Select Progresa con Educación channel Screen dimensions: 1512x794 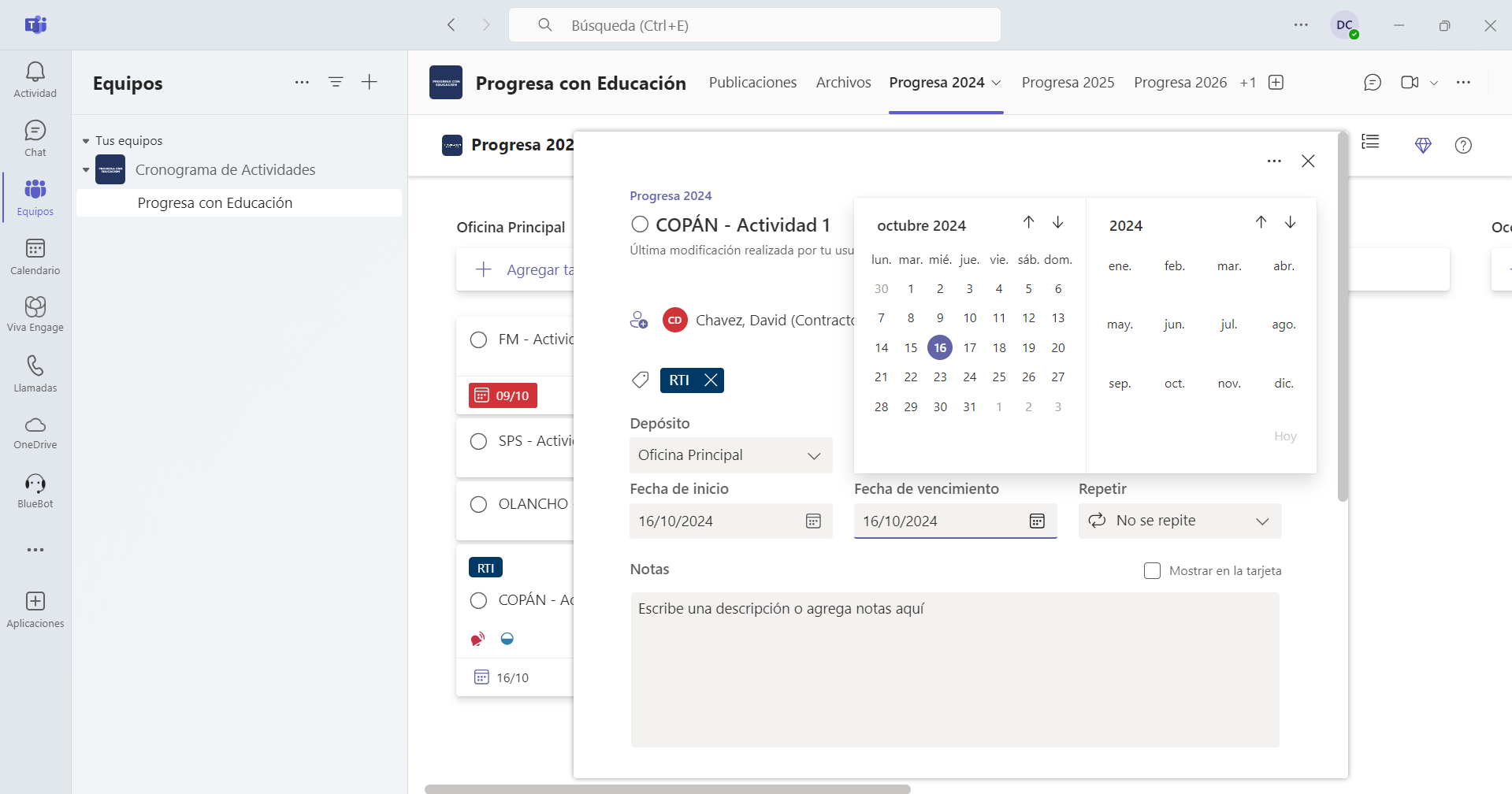coord(239,202)
